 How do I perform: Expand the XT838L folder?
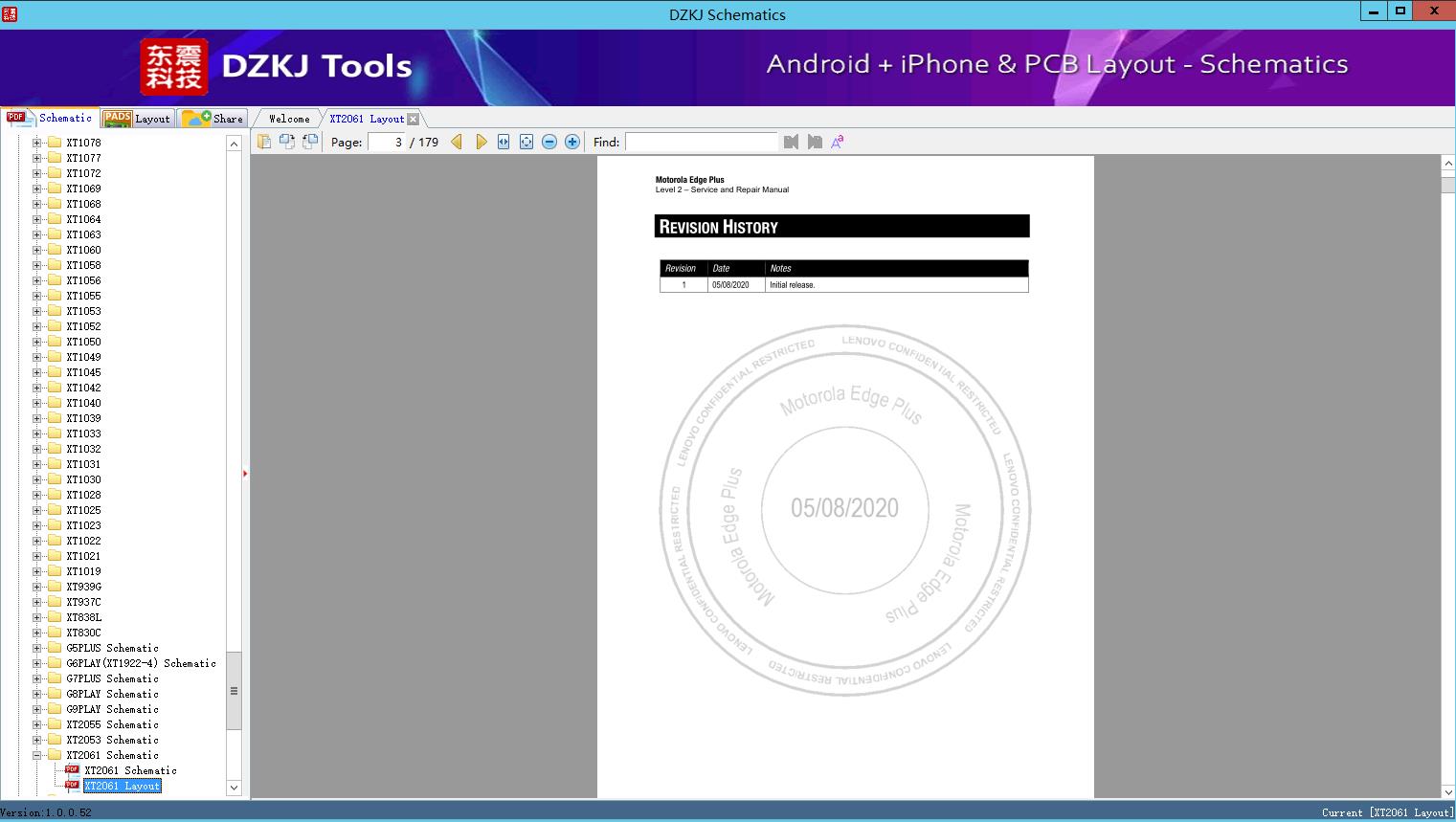click(x=36, y=617)
